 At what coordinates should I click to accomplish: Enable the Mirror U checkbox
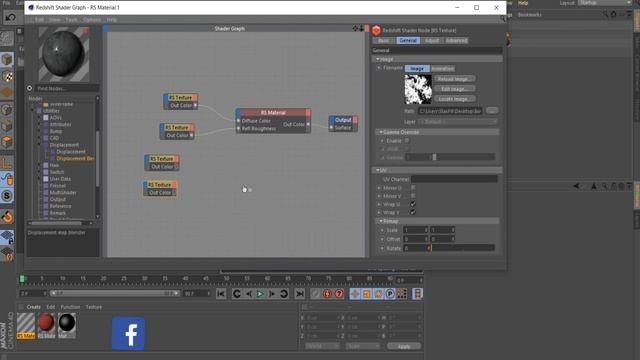click(413, 188)
